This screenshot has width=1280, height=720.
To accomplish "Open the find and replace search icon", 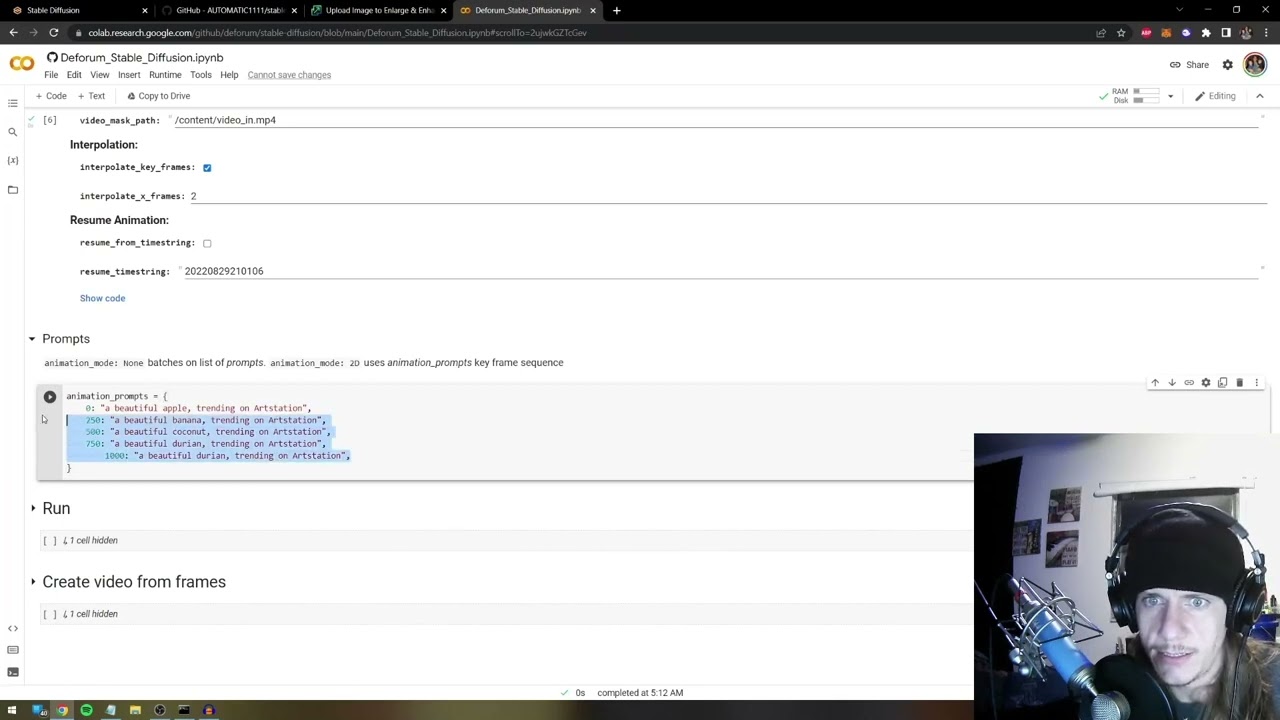I will click(13, 132).
